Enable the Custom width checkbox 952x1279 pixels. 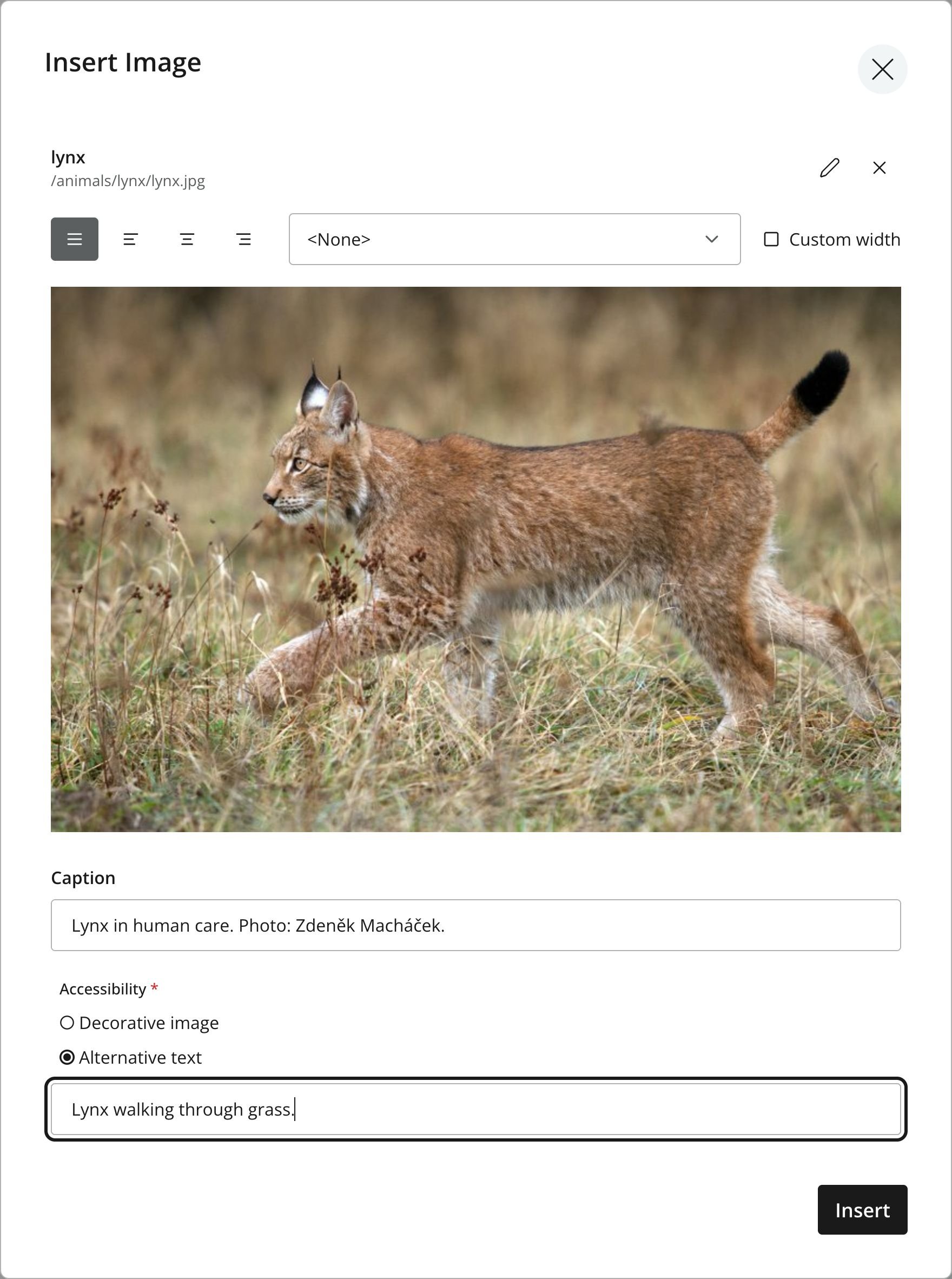tap(771, 239)
